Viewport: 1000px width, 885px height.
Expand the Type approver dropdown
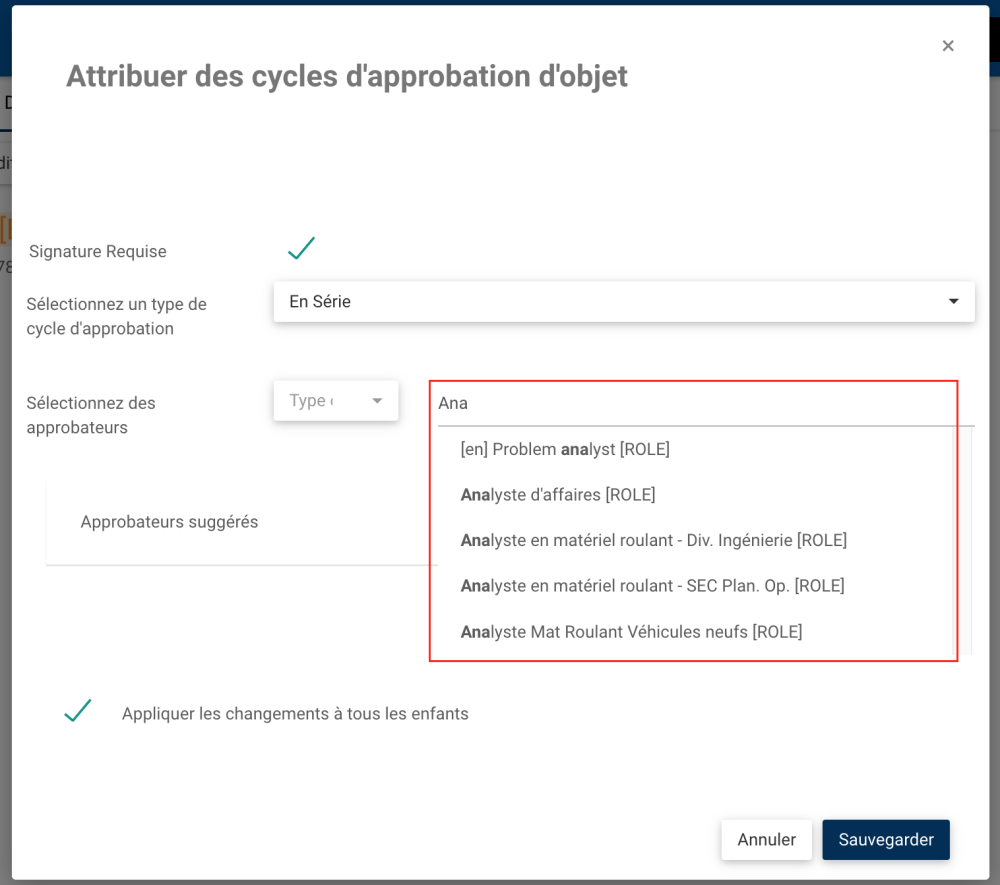point(335,401)
